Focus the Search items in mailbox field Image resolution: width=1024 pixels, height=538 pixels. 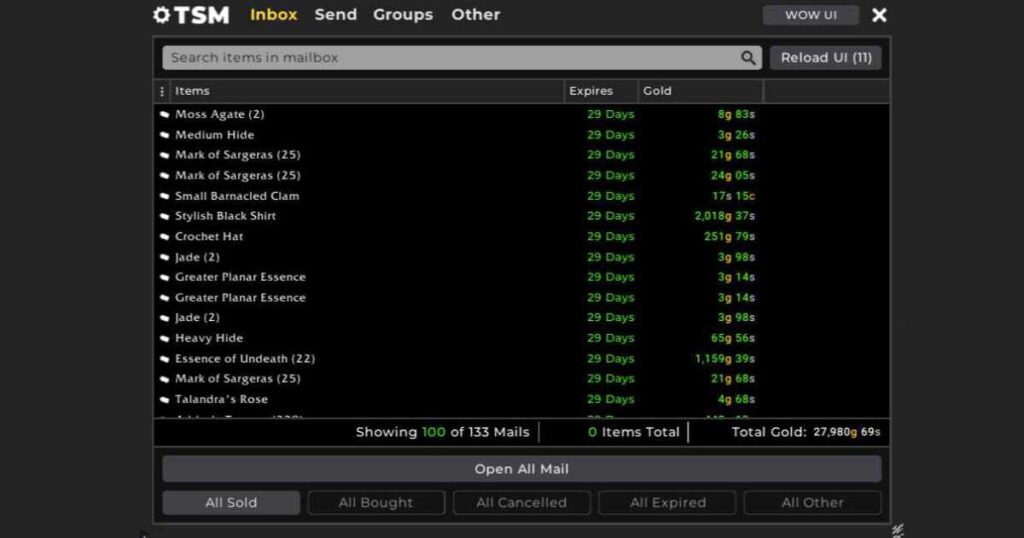pyautogui.click(x=450, y=58)
